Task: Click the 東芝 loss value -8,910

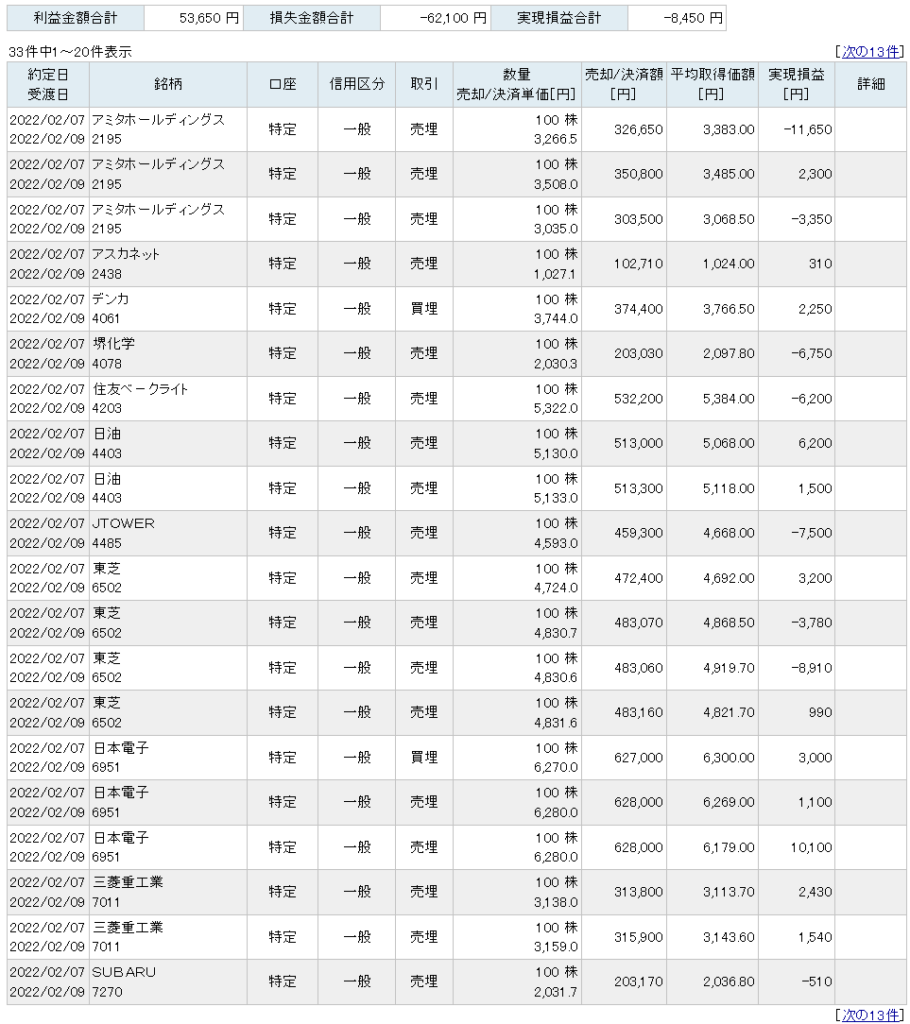Action: click(x=811, y=668)
